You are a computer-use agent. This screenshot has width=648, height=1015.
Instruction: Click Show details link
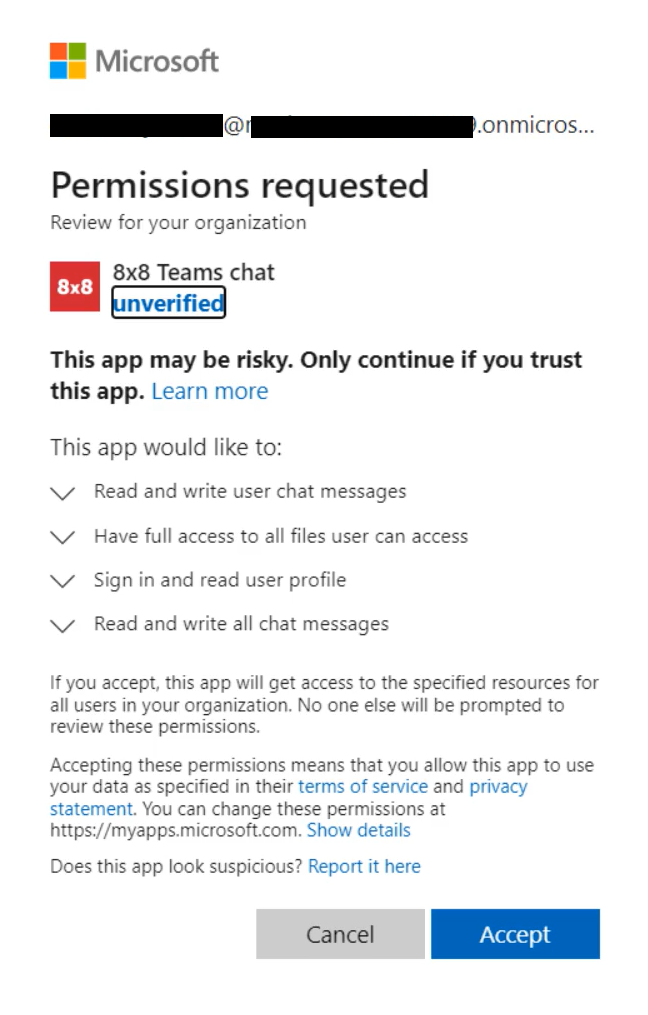coord(359,830)
